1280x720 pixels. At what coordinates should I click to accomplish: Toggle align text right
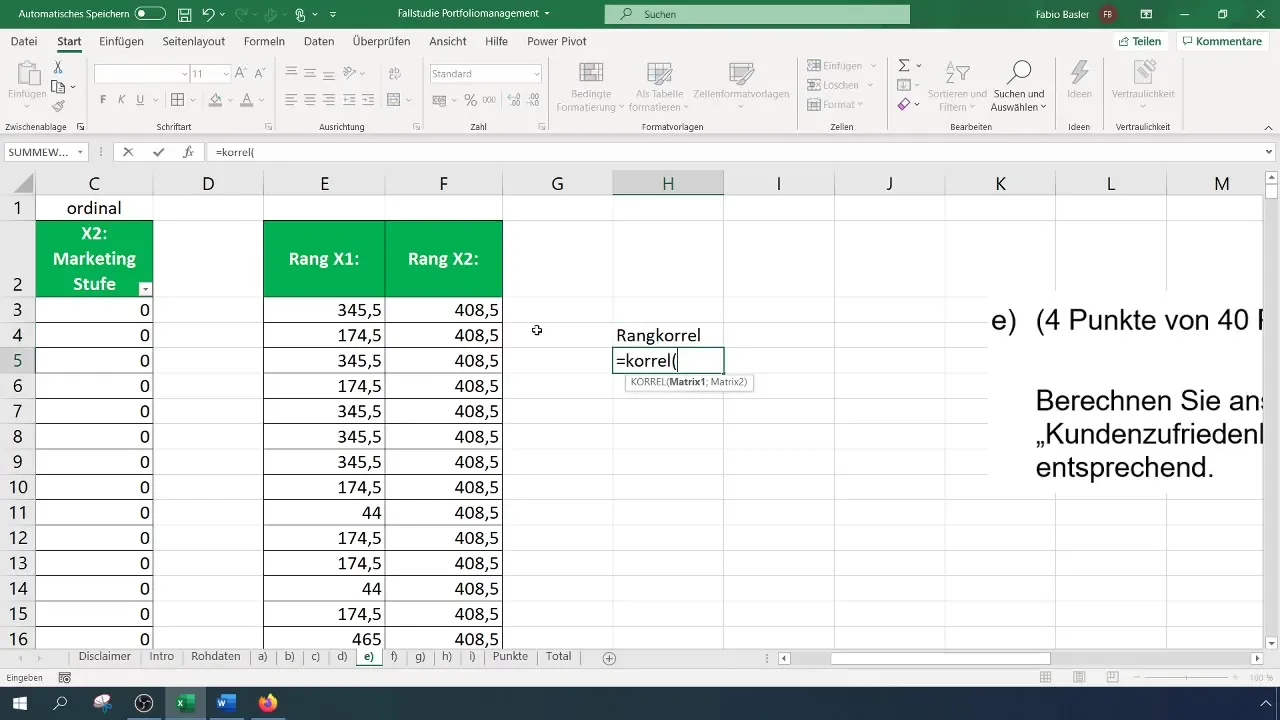tap(330, 100)
